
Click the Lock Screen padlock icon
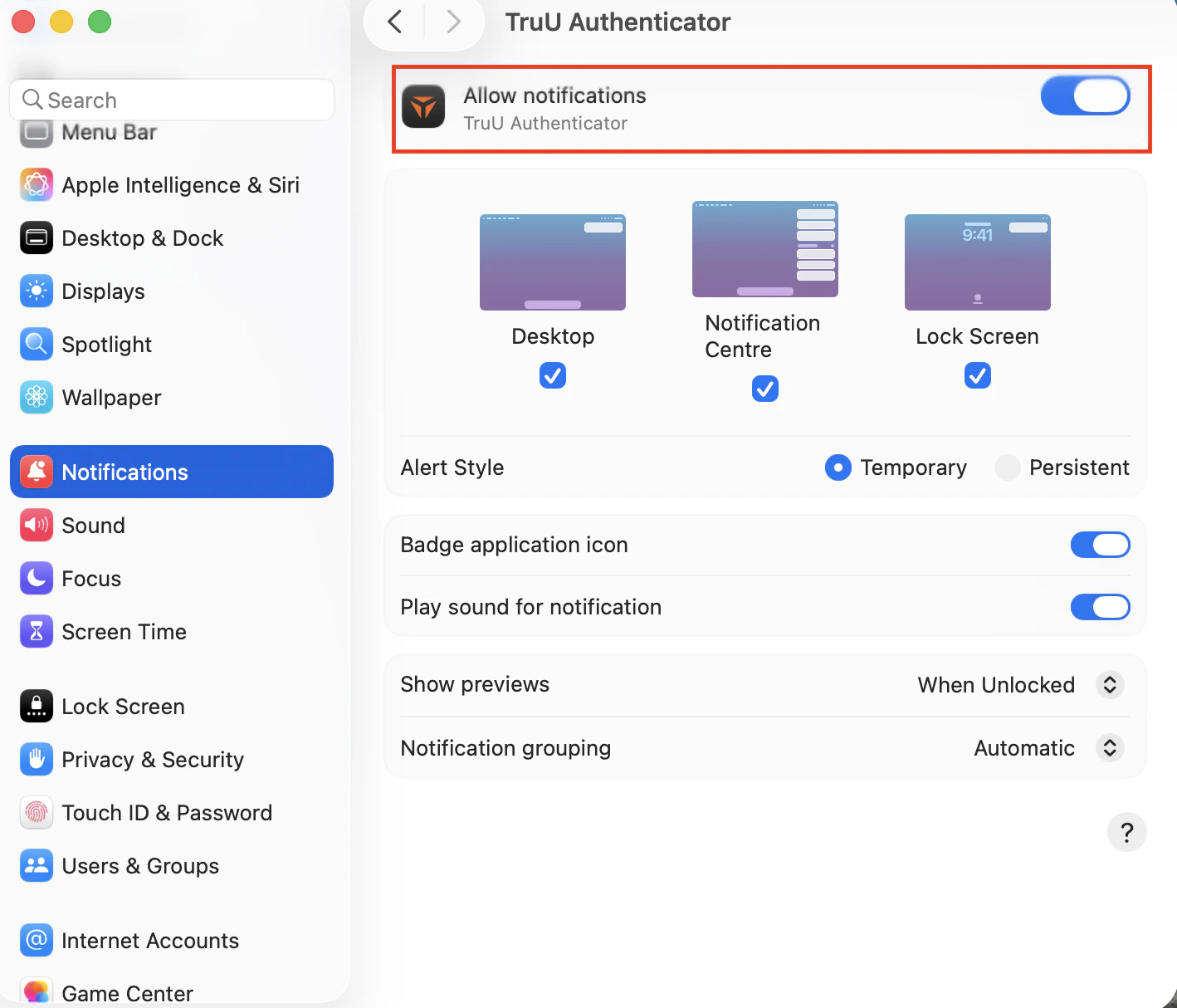pos(37,707)
